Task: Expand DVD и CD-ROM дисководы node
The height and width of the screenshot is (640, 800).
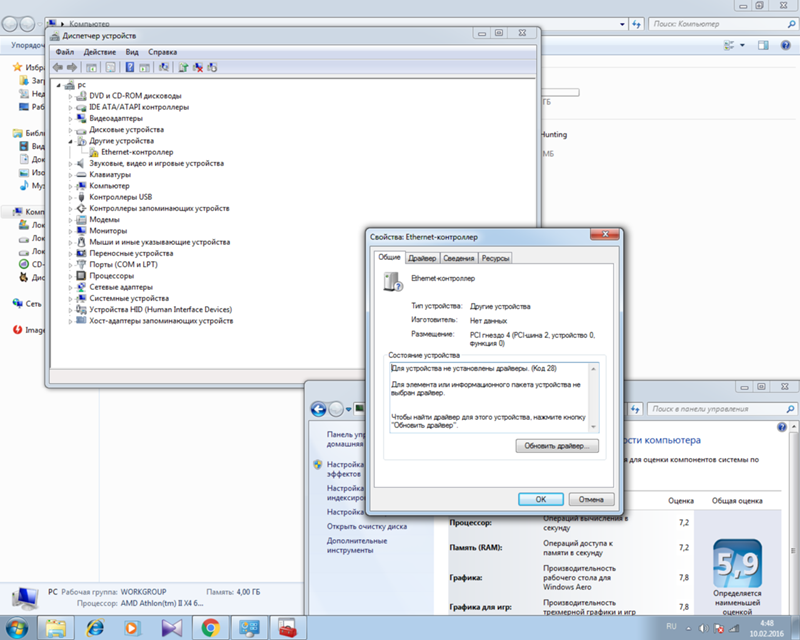Action: pos(70,96)
